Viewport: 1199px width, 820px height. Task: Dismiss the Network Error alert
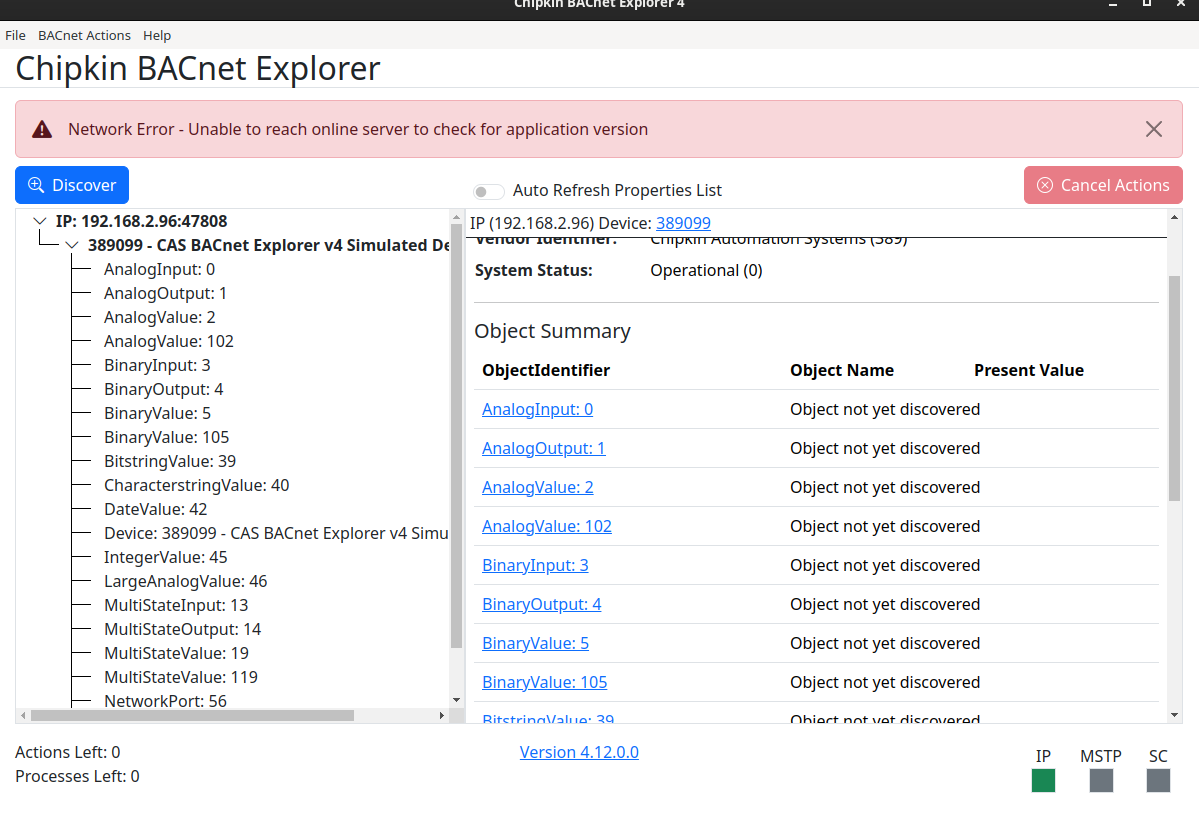[1154, 129]
